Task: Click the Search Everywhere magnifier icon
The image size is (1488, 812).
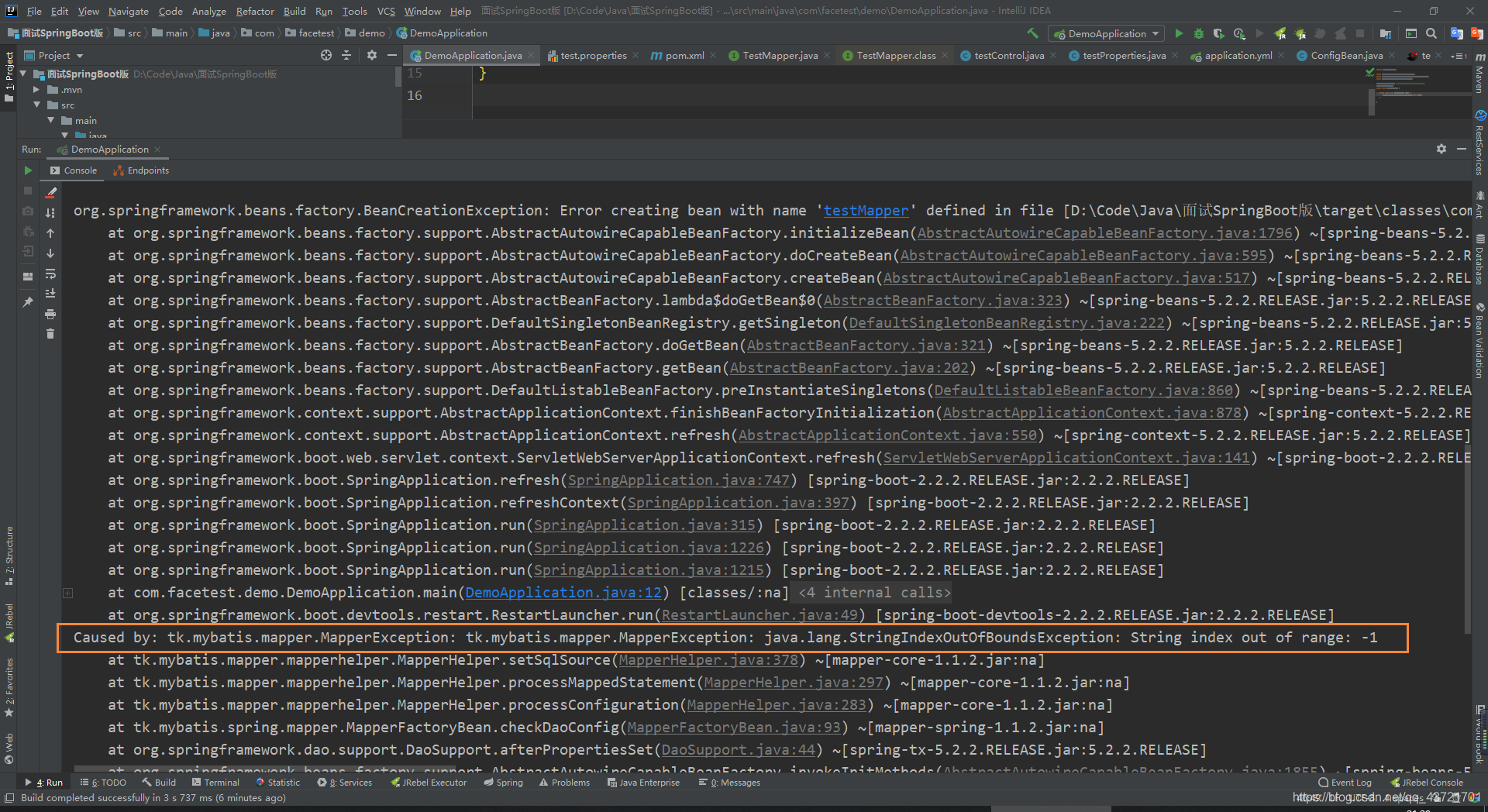Action: (x=1431, y=33)
